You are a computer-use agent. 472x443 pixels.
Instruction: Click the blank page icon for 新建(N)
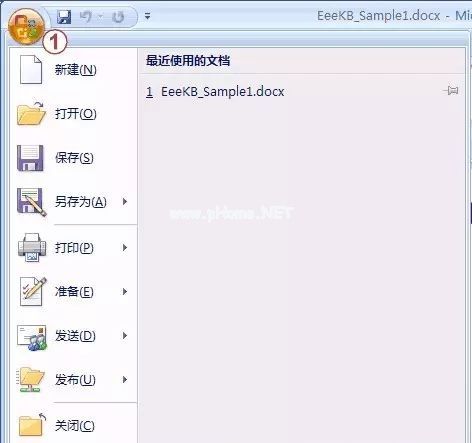pyautogui.click(x=31, y=69)
